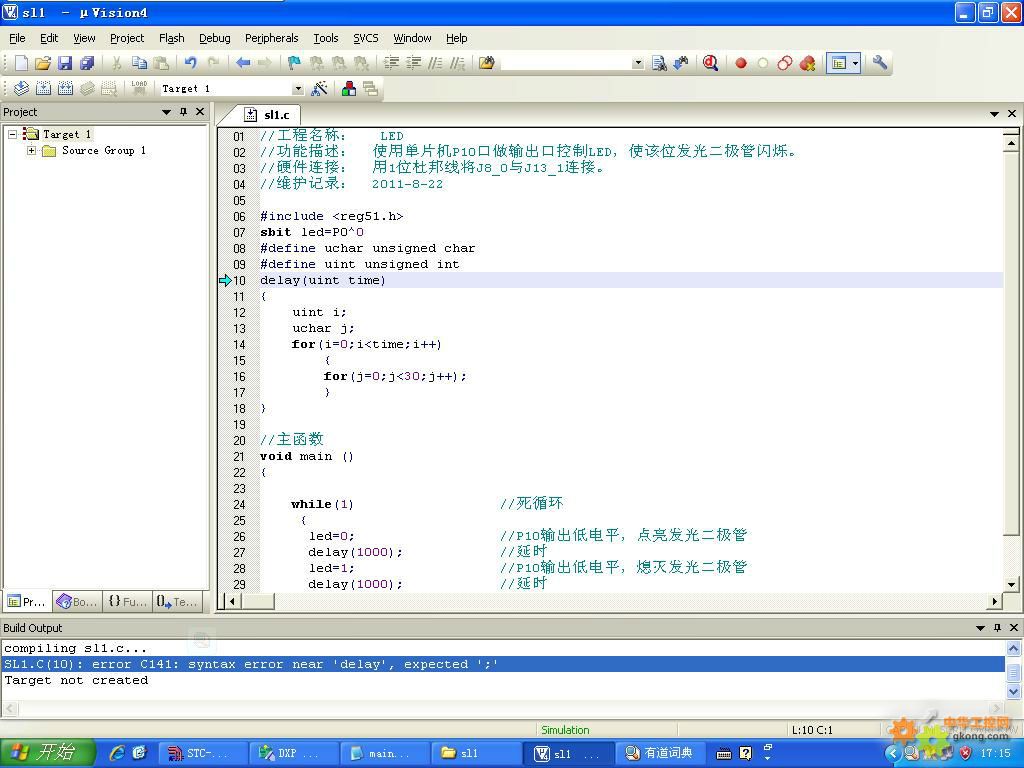Switch to the 有道词典 taskbar window

click(x=658, y=753)
